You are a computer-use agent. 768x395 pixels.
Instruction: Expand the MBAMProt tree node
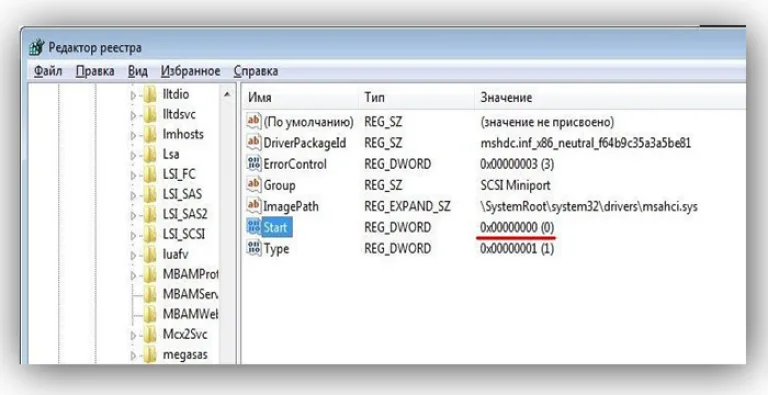(133, 275)
